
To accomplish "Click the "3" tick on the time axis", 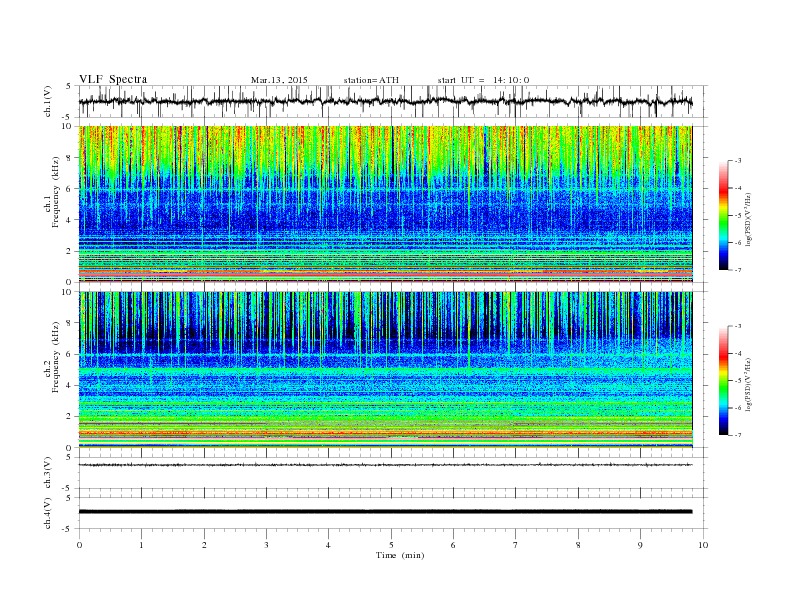I will pos(266,545).
